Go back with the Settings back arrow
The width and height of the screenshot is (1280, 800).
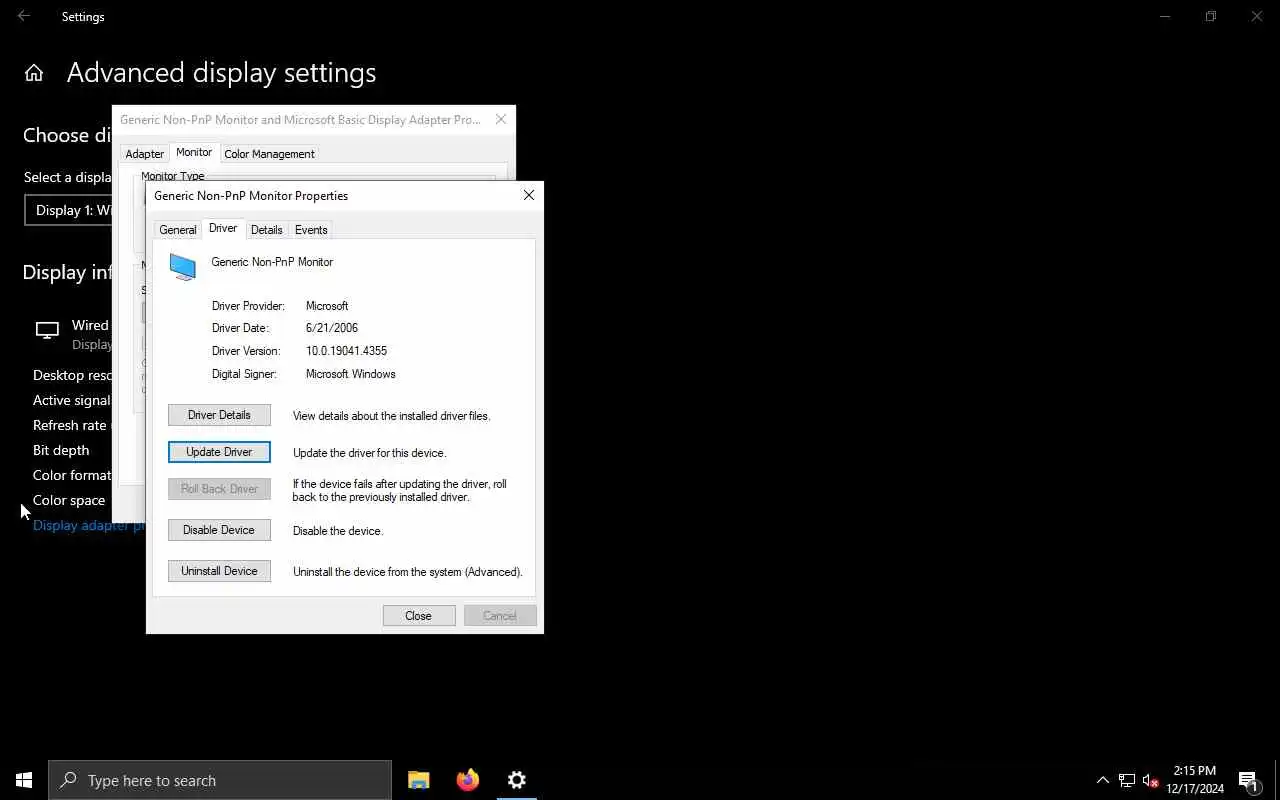(24, 16)
